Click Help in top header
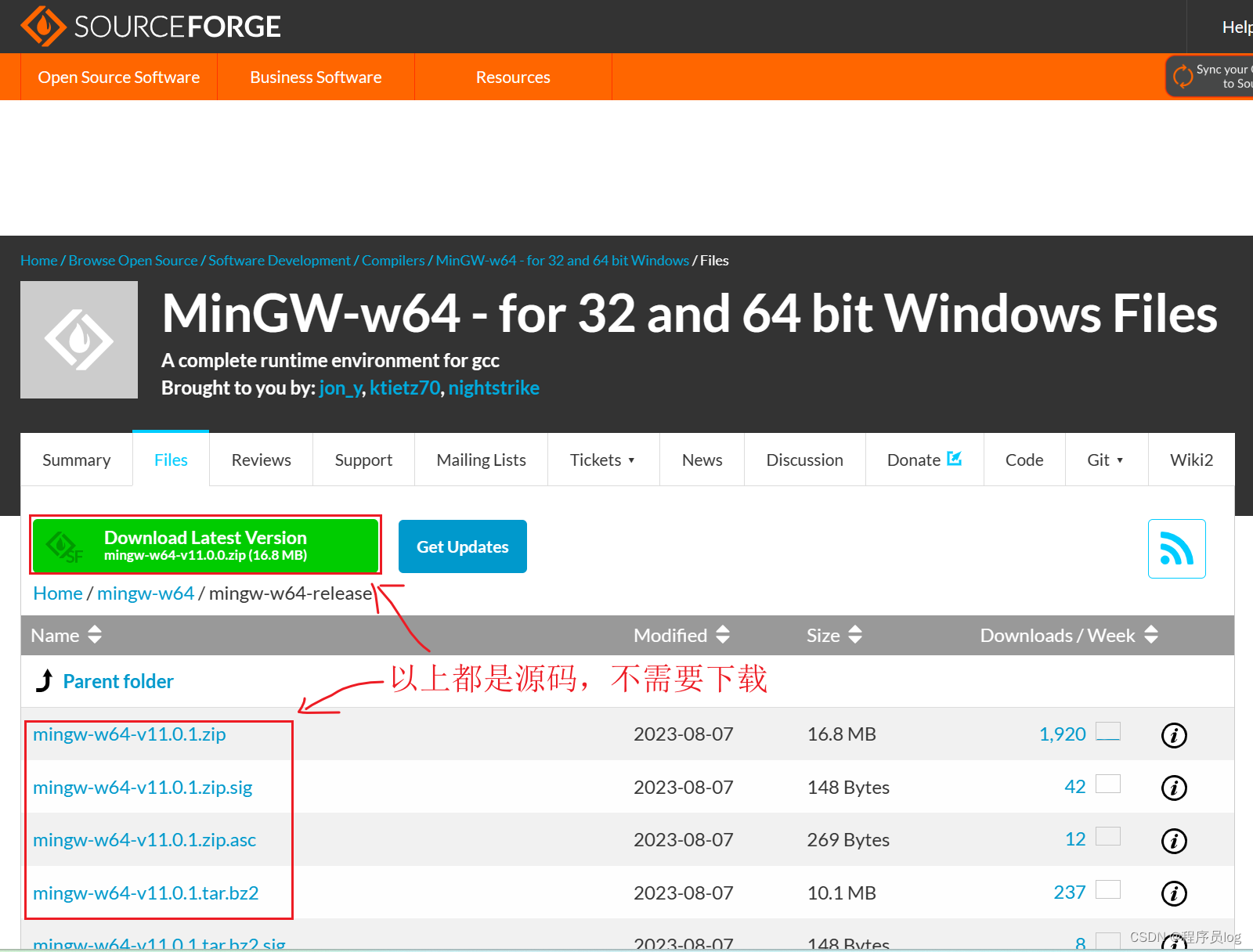1253x952 pixels. click(1237, 27)
